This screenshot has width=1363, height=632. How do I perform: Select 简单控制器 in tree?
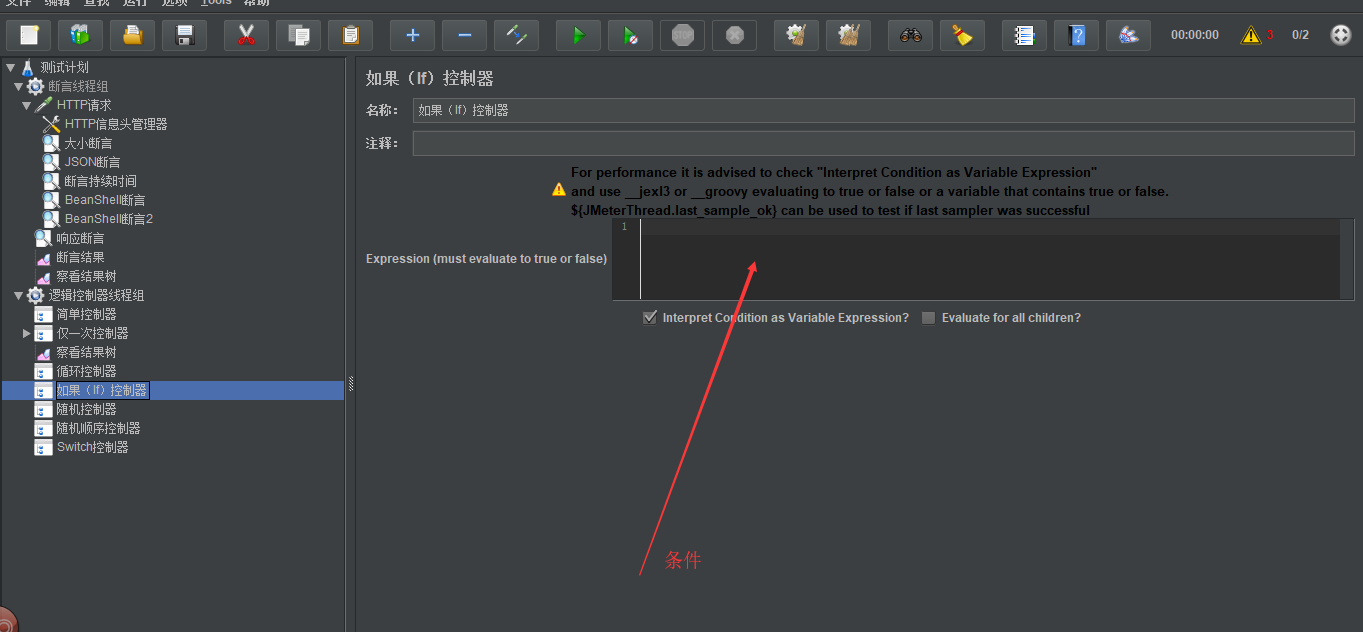point(86,314)
